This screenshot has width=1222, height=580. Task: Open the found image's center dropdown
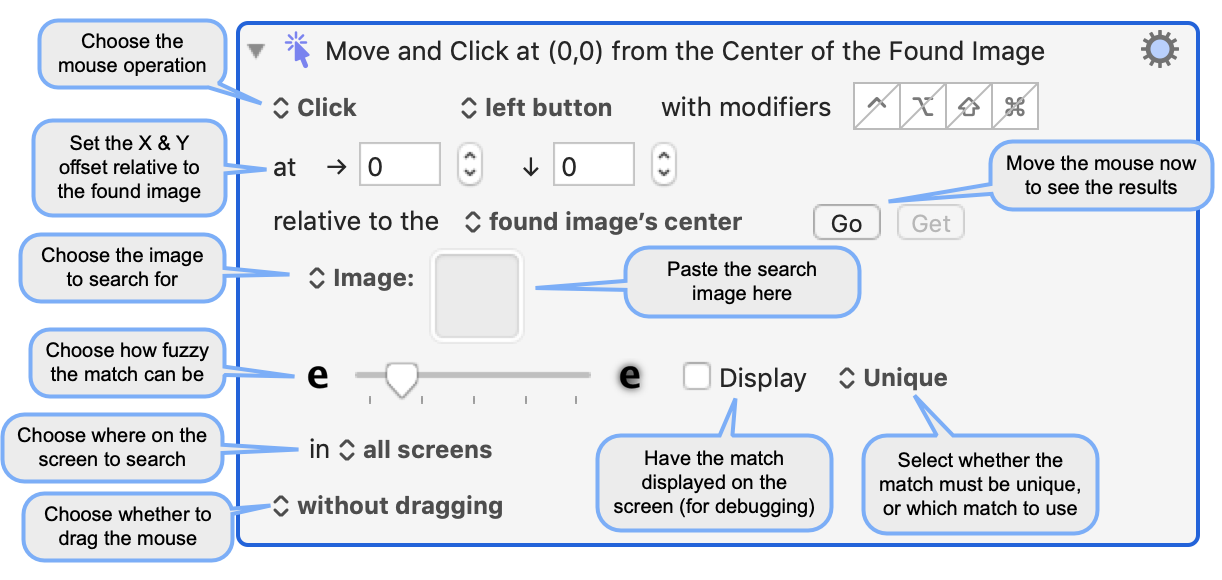tap(604, 222)
